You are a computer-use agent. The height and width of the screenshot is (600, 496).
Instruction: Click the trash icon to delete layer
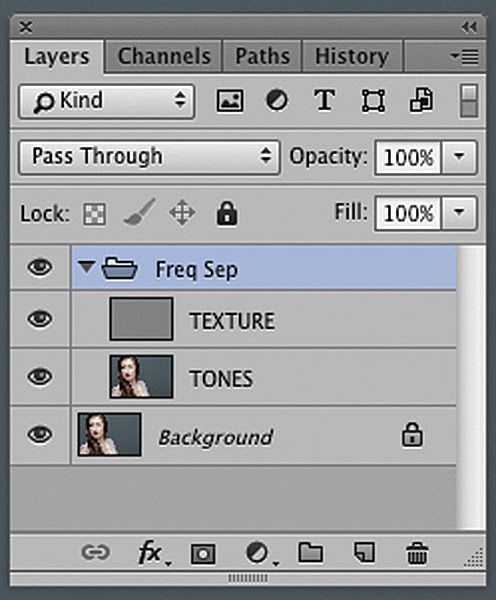coord(417,553)
